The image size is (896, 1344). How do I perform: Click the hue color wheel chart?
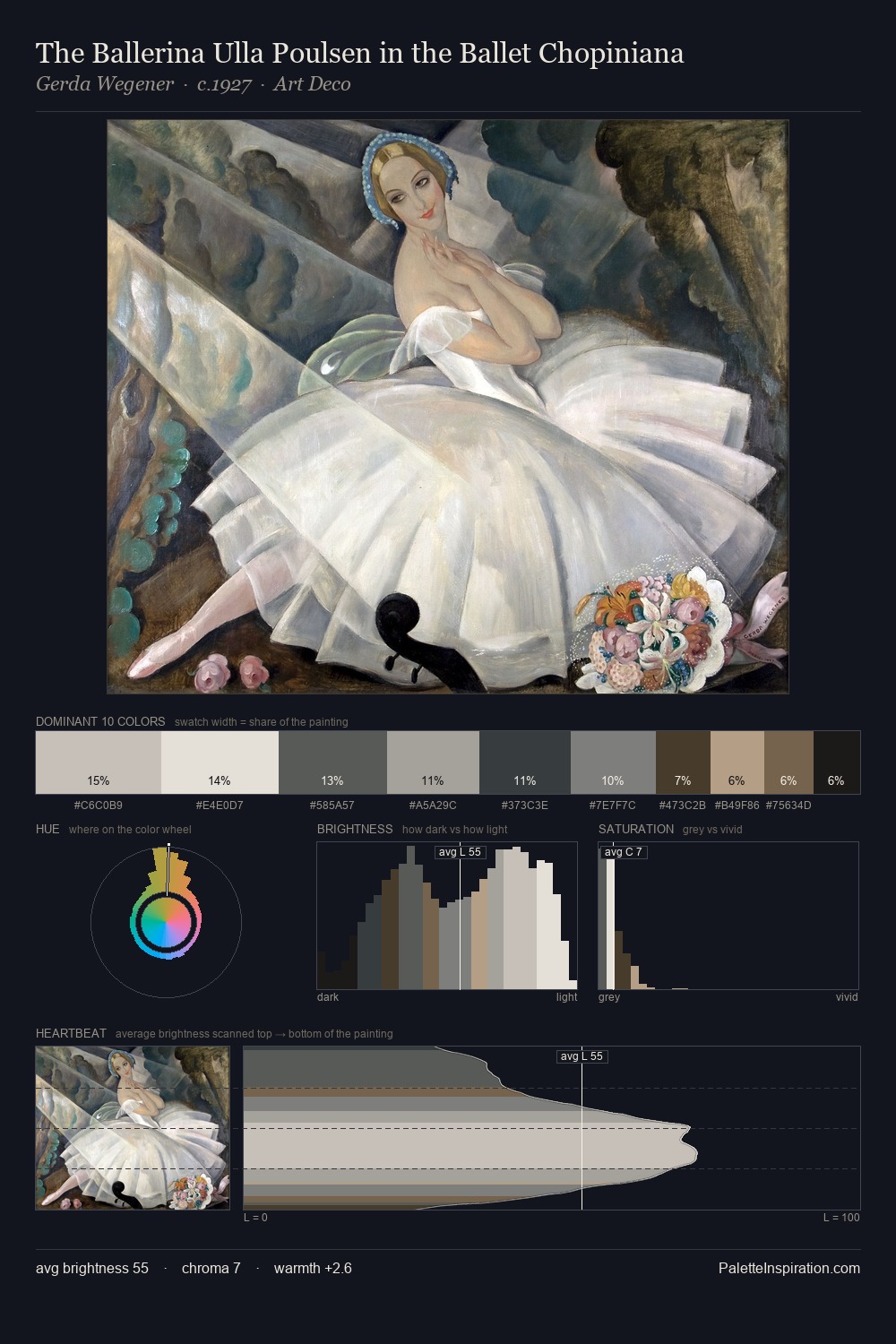pyautogui.click(x=166, y=921)
